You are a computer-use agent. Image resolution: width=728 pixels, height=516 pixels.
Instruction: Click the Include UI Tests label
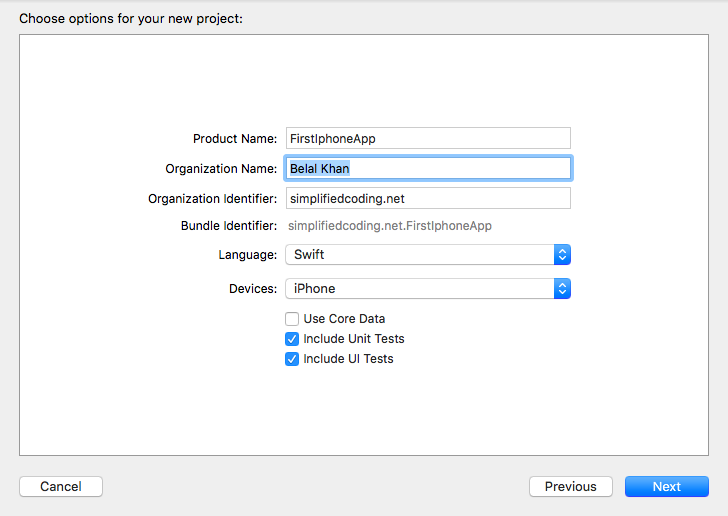348,359
